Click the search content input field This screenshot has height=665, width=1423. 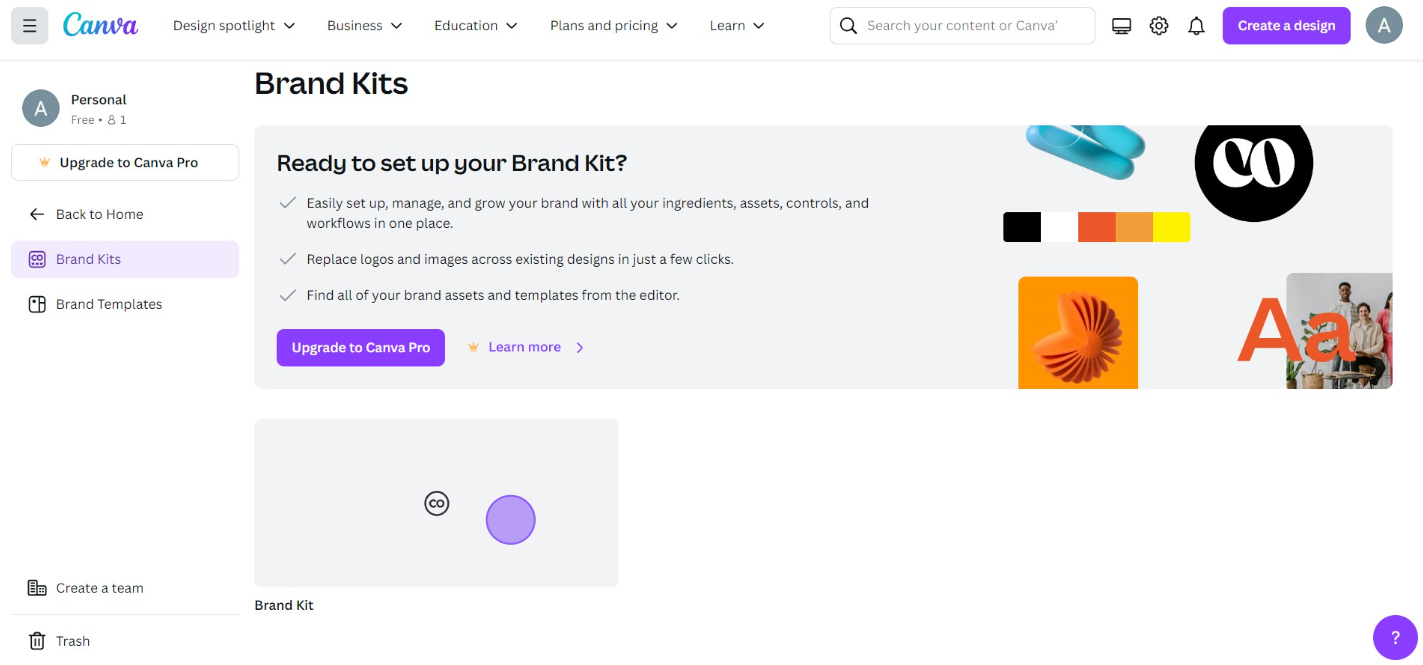coord(962,26)
